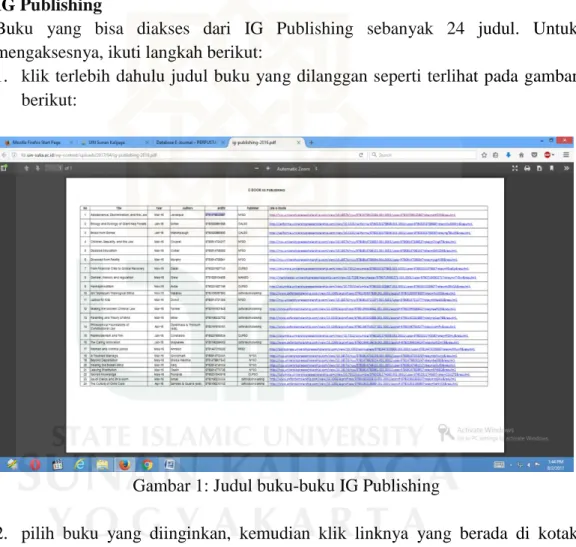
Task: Open Internet Explorer from the taskbar
Action: (79, 465)
